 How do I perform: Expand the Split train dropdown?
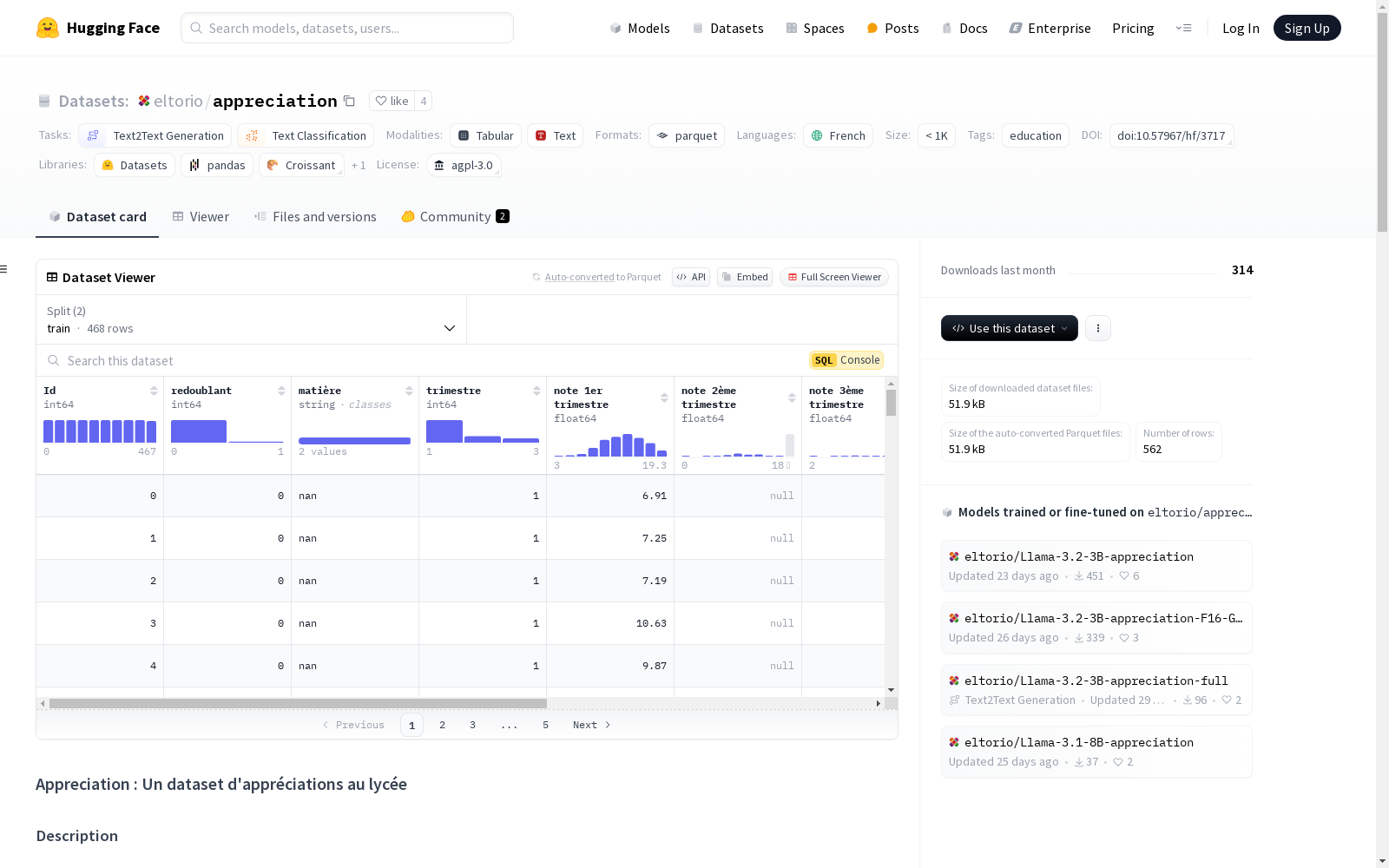tap(251, 319)
